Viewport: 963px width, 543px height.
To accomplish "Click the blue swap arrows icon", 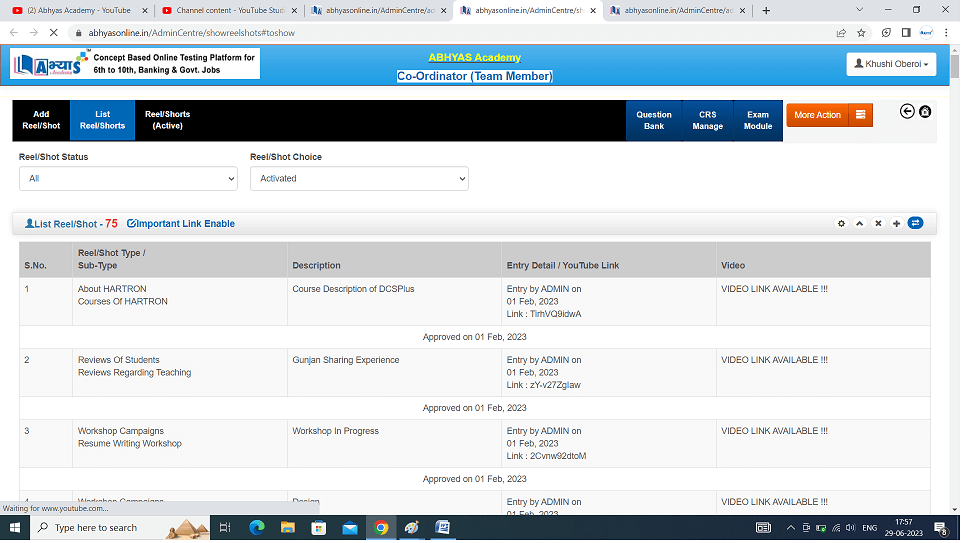I will pos(915,223).
